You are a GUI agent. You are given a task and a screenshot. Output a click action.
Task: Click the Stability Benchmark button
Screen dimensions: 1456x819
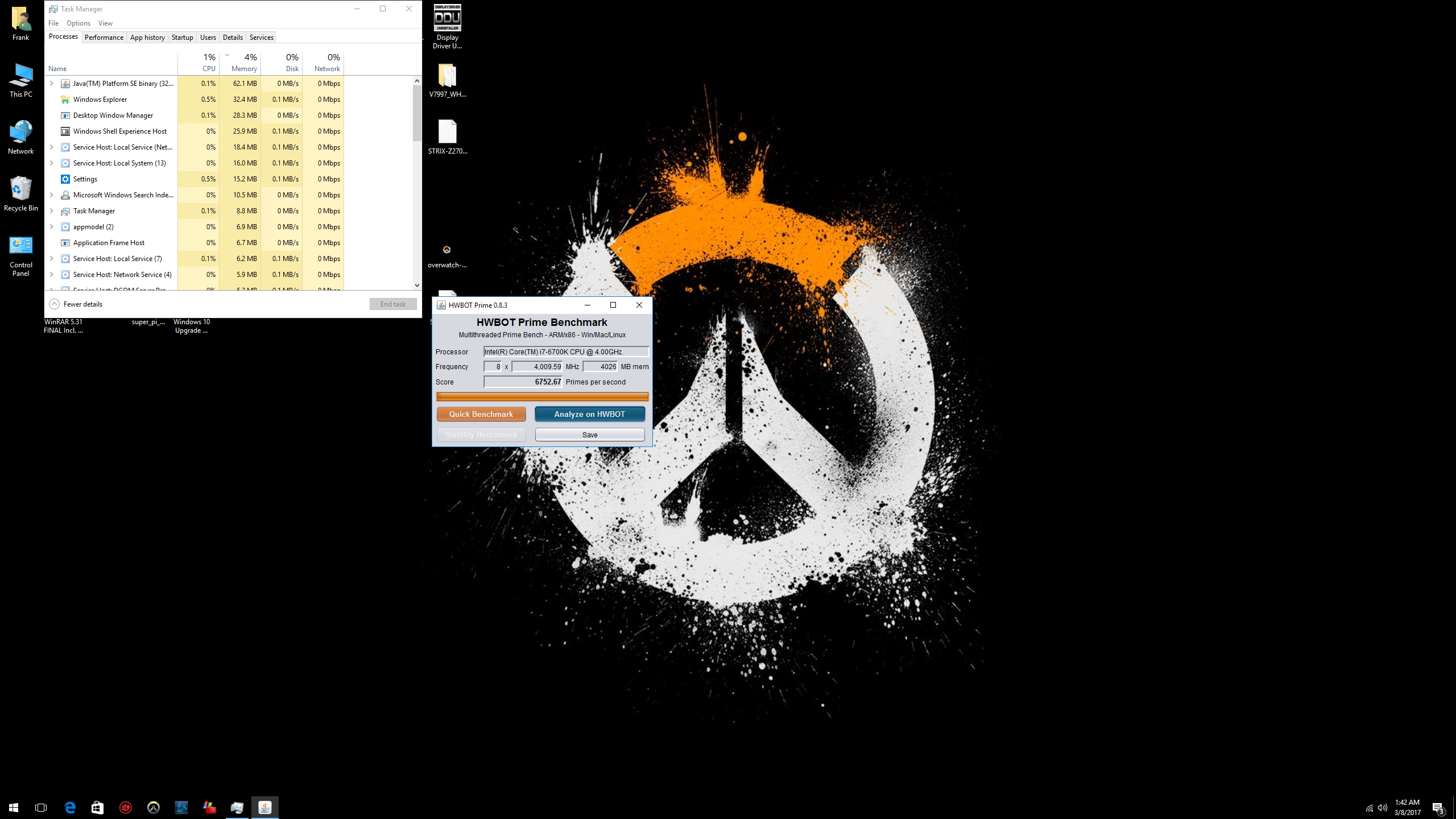pos(481,435)
